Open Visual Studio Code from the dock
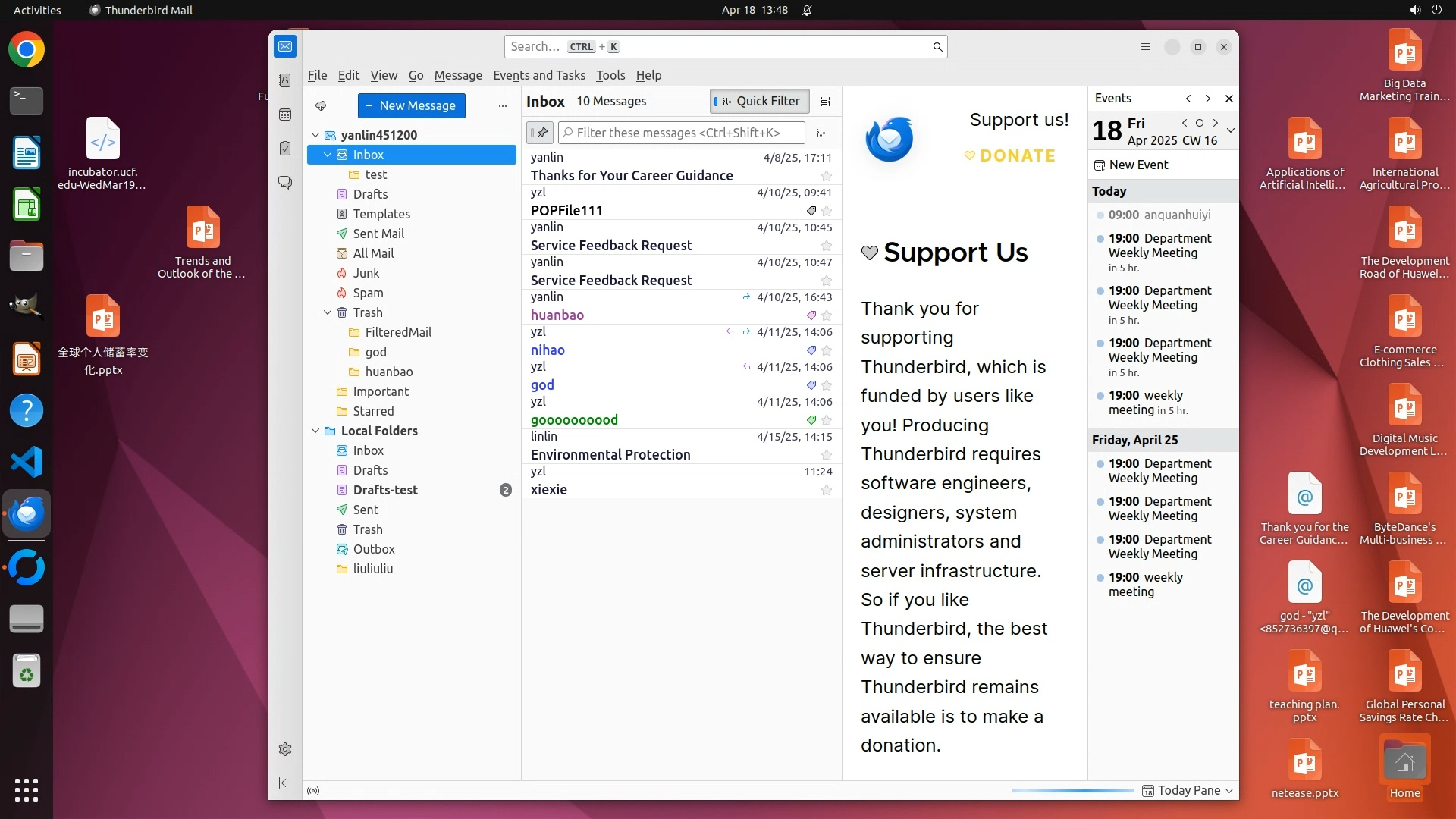 coord(27,462)
